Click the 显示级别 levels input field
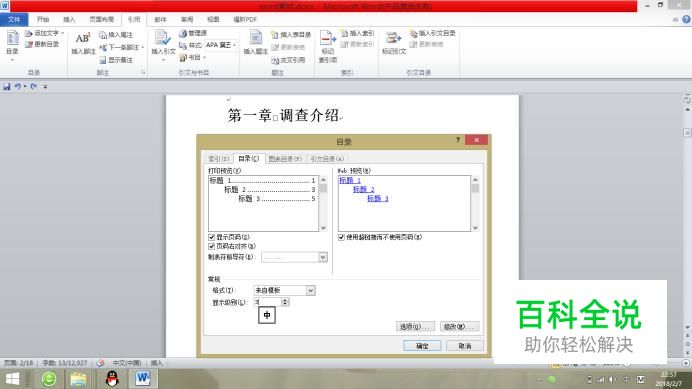692x389 pixels. coord(267,302)
